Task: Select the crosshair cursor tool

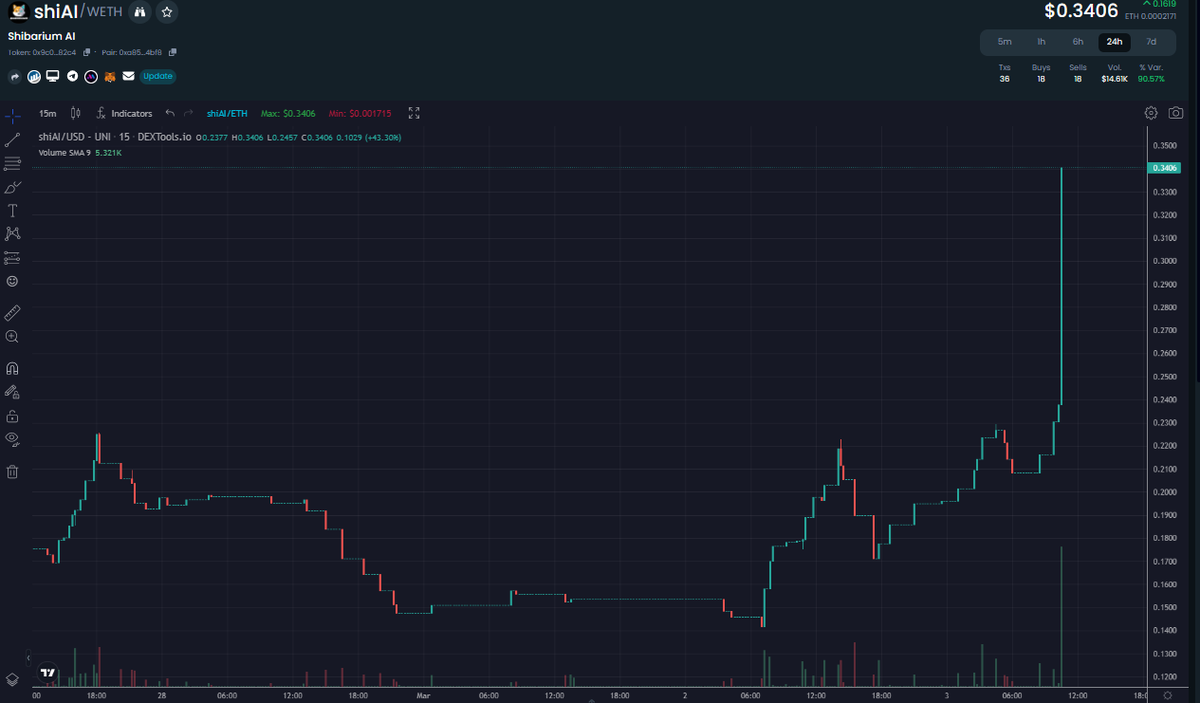Action: [x=12, y=115]
